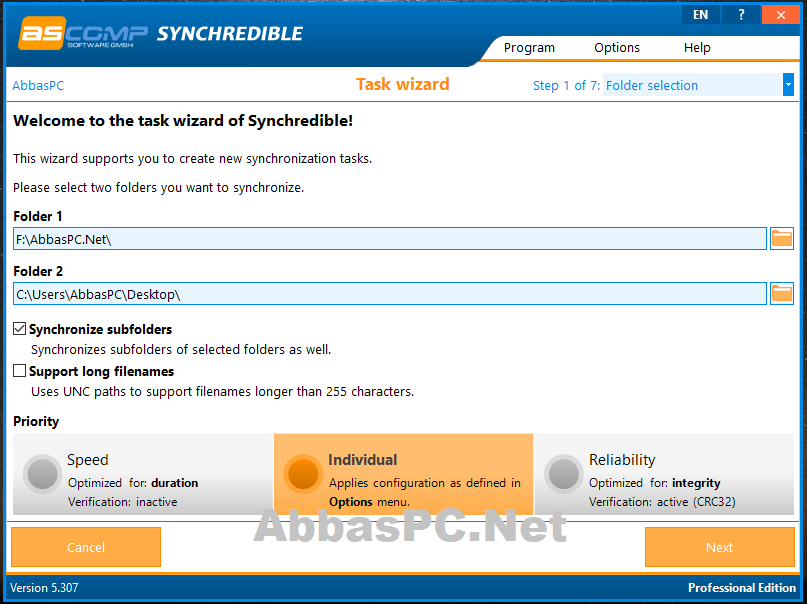This screenshot has width=807, height=604.
Task: Select the Reliability priority radio button
Action: click(564, 474)
